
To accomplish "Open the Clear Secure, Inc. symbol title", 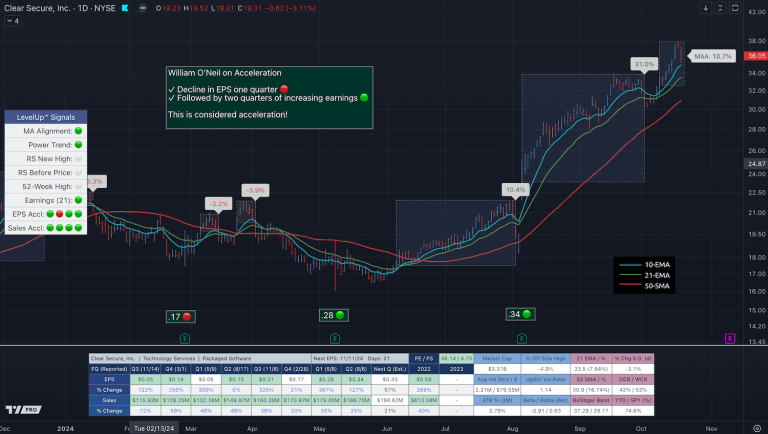I will [40, 6].
